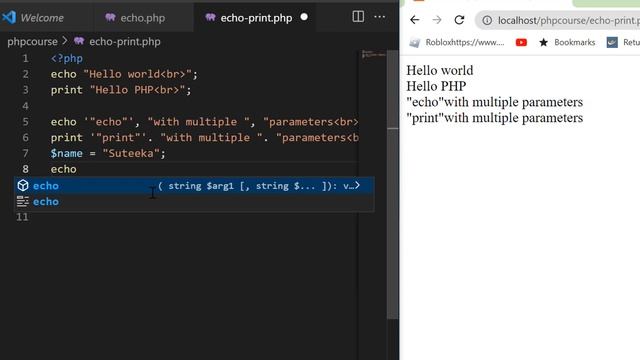Click the browser address bar URL

[569, 20]
